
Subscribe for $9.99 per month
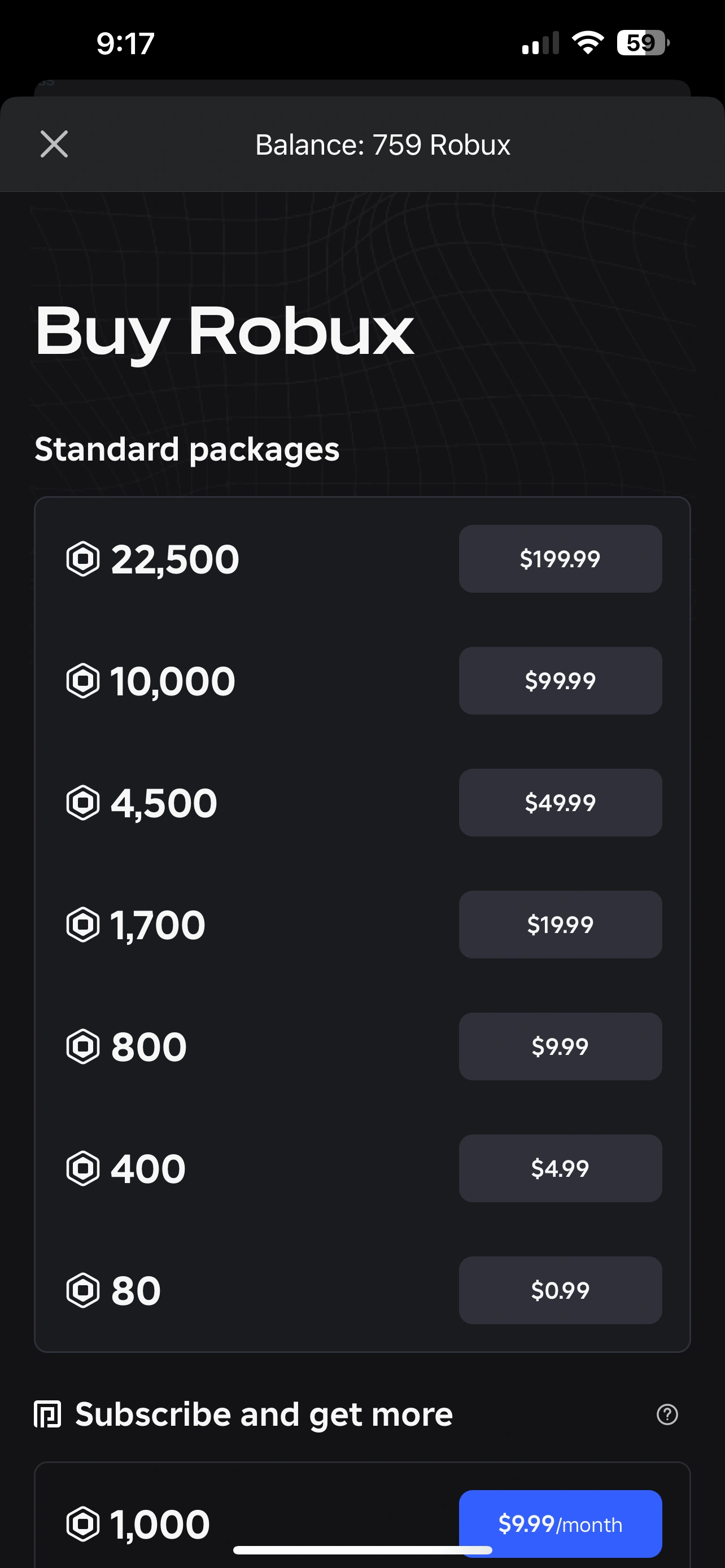tap(560, 1523)
